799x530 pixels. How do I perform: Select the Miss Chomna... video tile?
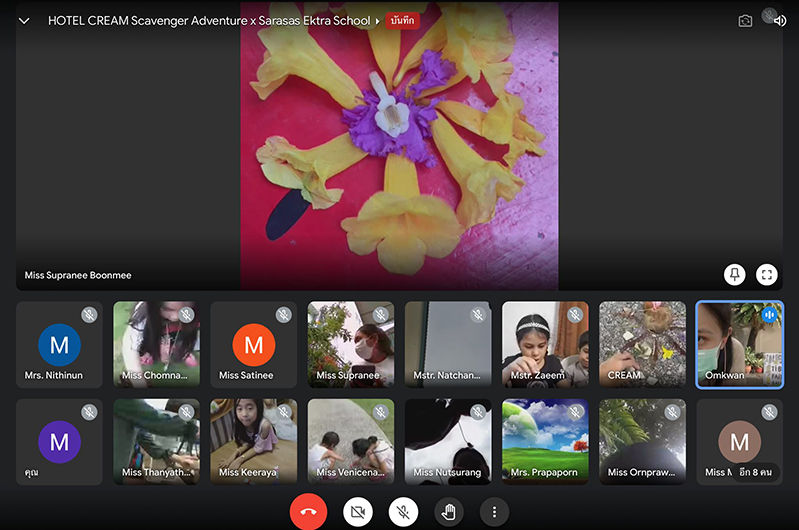point(156,344)
